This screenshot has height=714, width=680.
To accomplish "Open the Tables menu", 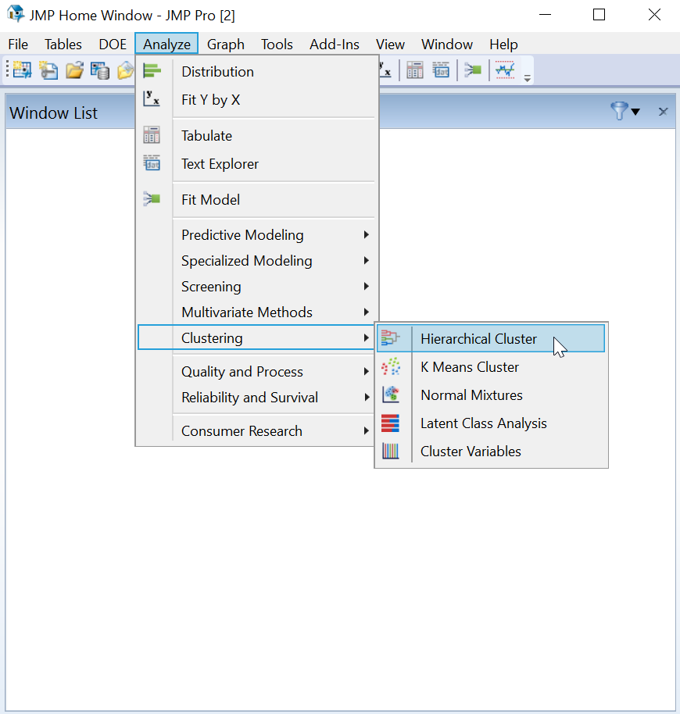I will pyautogui.click(x=63, y=44).
